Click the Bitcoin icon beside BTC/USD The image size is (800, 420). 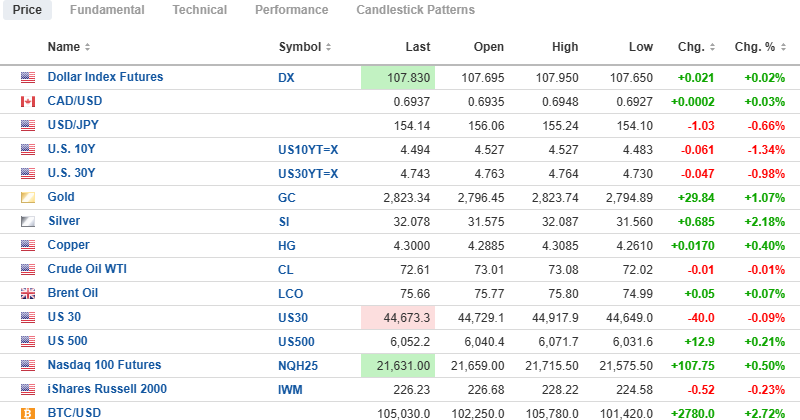[x=28, y=413]
